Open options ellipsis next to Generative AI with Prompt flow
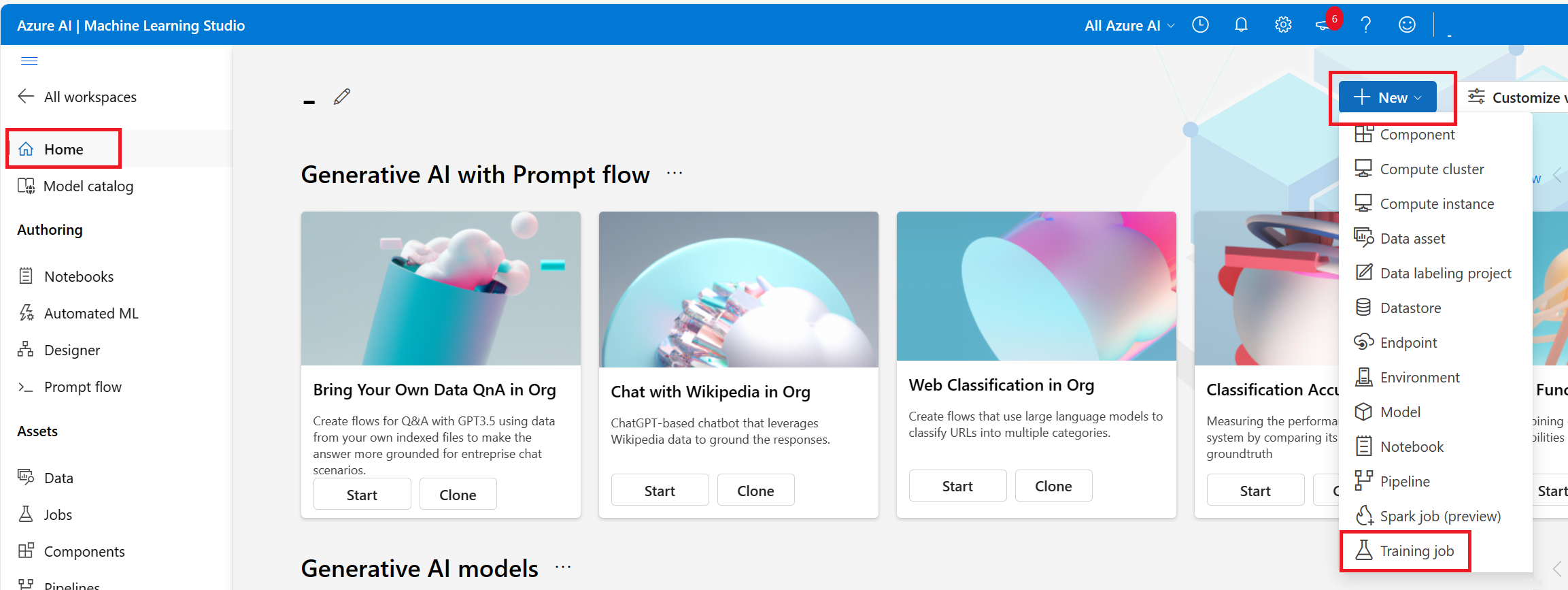Viewport: 1568px width, 590px height. 675,174
